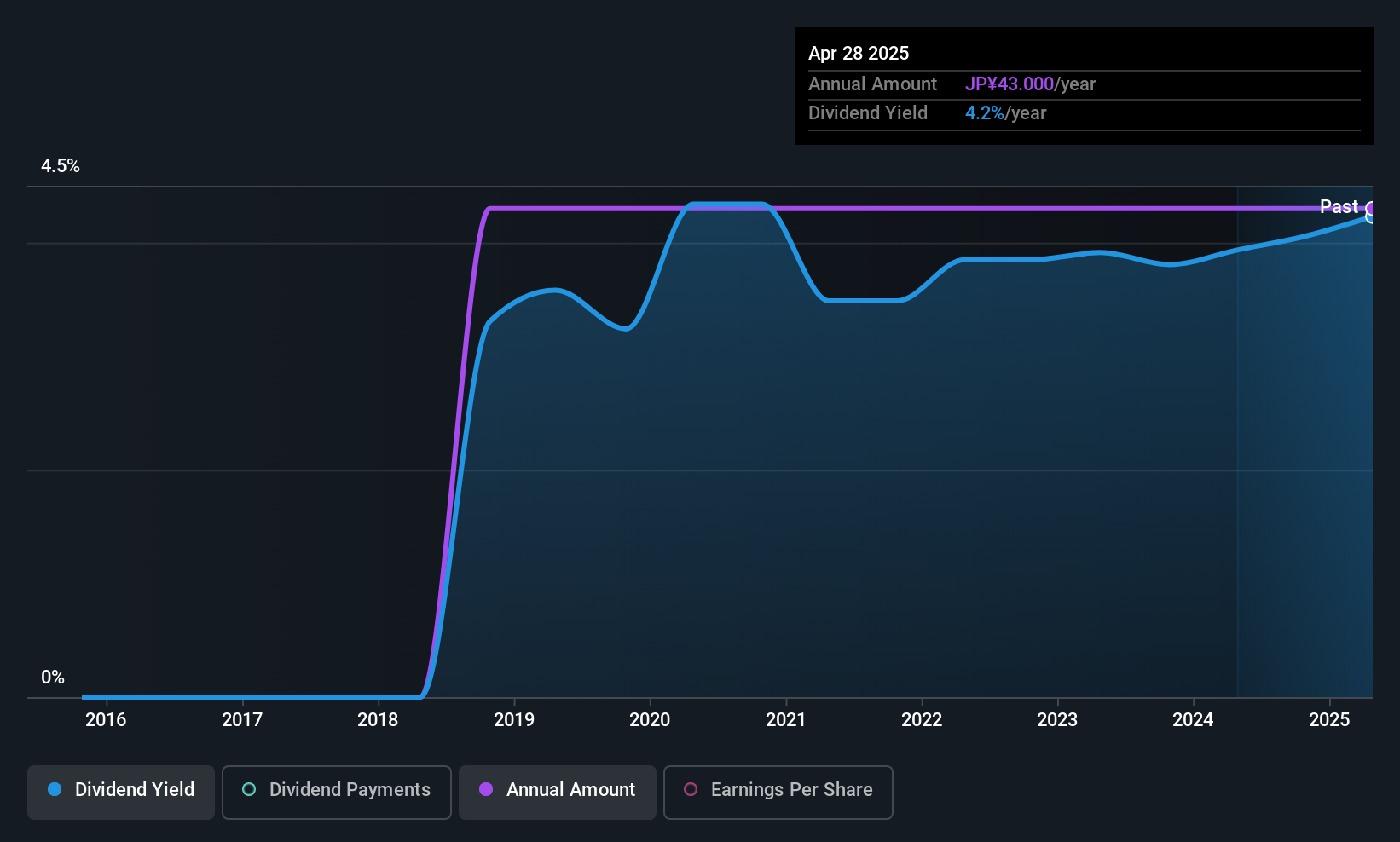Enable the Dividend Payments series
The width and height of the screenshot is (1400, 842).
pos(336,792)
